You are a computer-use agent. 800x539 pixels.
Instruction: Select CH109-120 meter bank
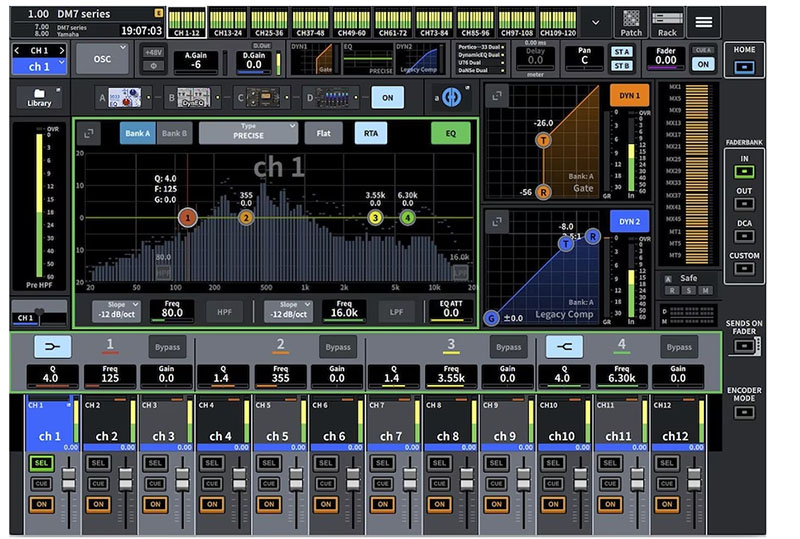pyautogui.click(x=558, y=22)
